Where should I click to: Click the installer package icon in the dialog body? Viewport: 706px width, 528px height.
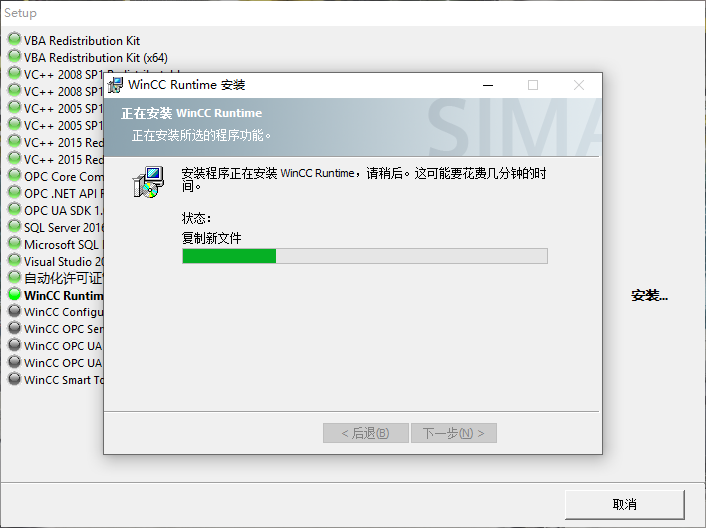click(x=148, y=182)
